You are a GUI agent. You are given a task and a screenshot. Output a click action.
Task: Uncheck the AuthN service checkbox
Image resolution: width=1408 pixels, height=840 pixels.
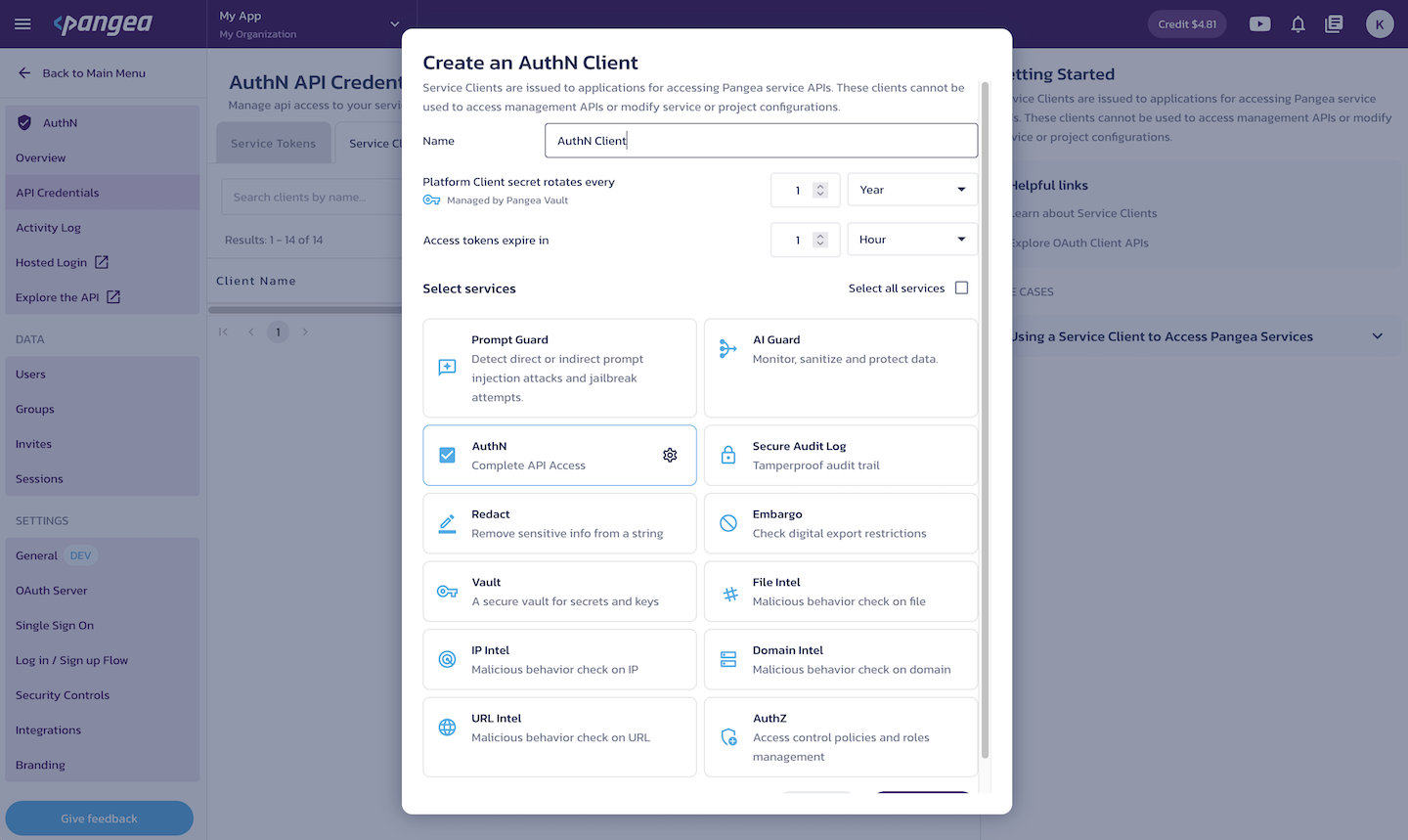(x=447, y=455)
